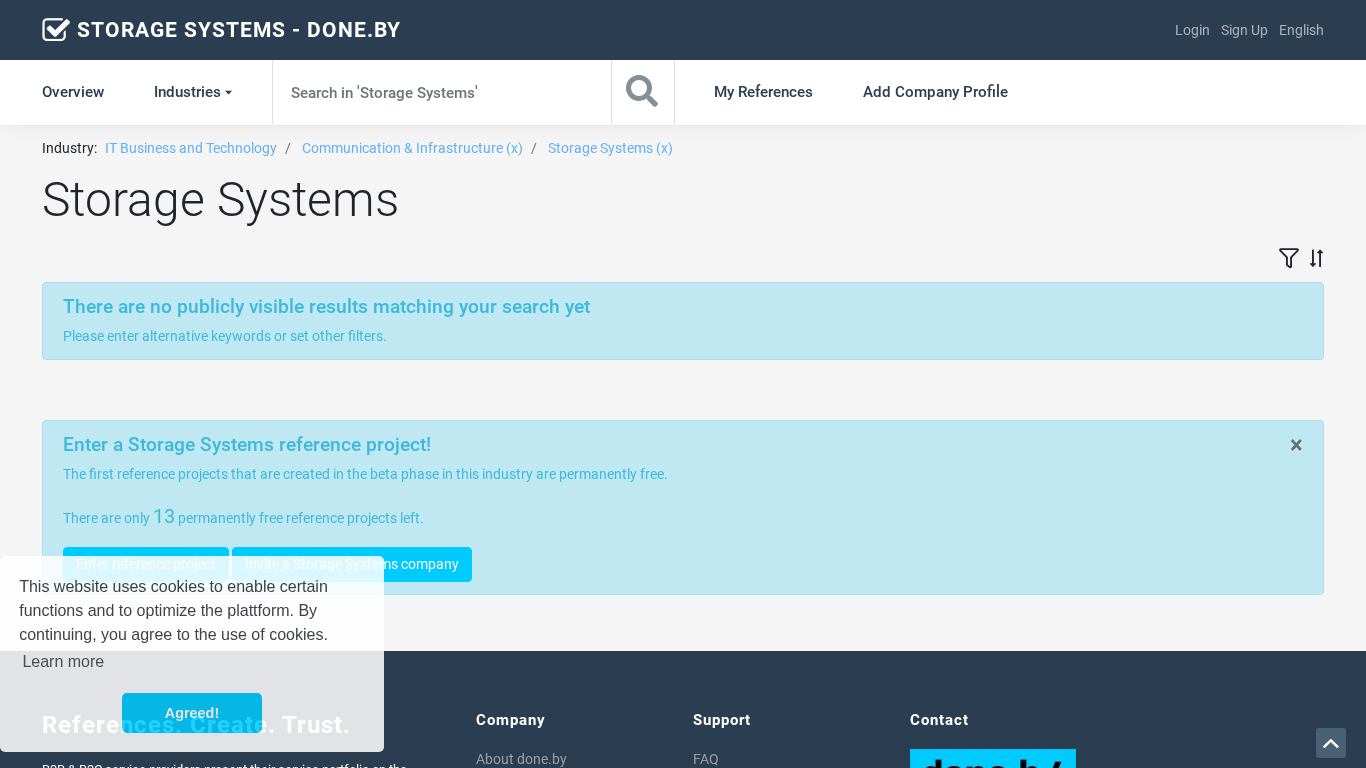Remove the Communication & Infrastructure filter breadcrumb
Image resolution: width=1366 pixels, height=768 pixels.
click(412, 148)
